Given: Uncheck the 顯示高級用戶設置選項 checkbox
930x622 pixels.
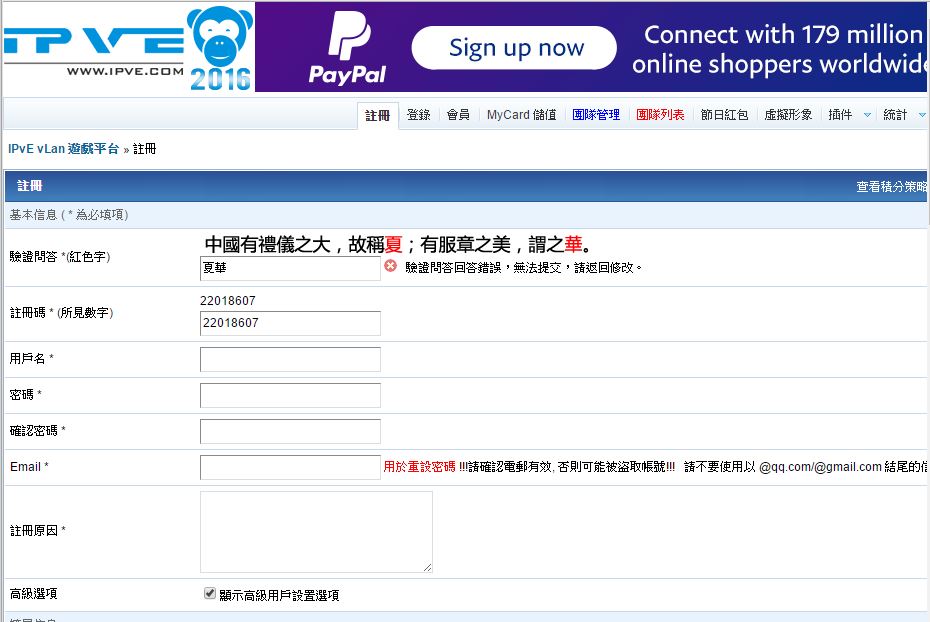Looking at the screenshot, I should click(209, 593).
